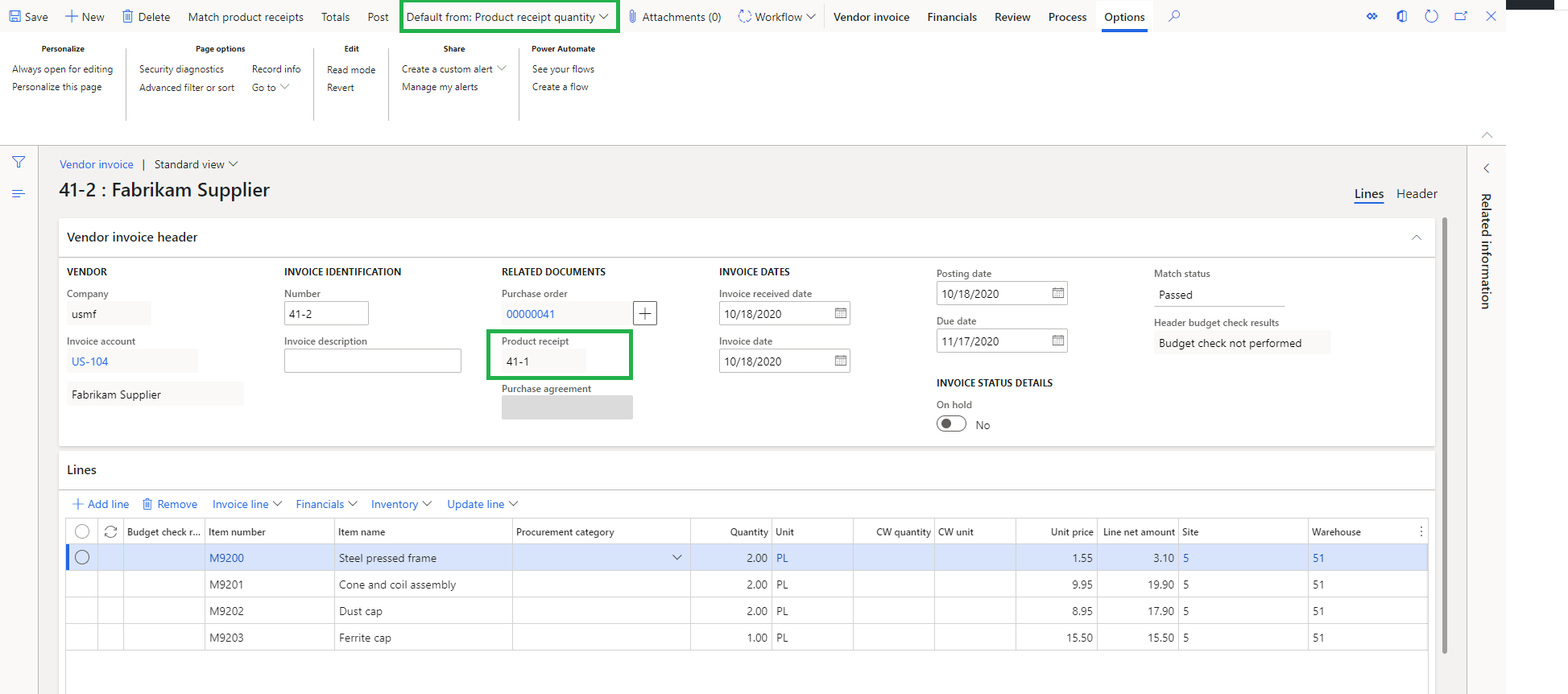The width and height of the screenshot is (1568, 694).
Task: Click the Invoice description input field
Action: tap(372, 361)
